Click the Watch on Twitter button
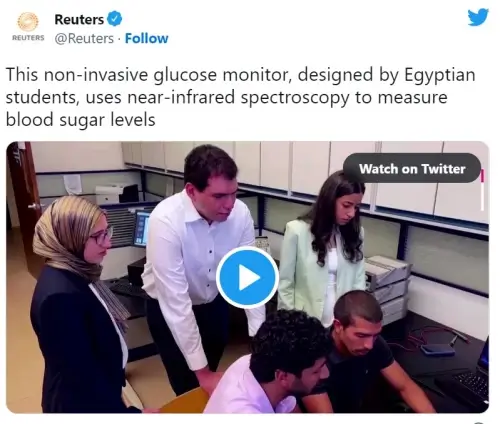The image size is (500, 424). point(412,168)
